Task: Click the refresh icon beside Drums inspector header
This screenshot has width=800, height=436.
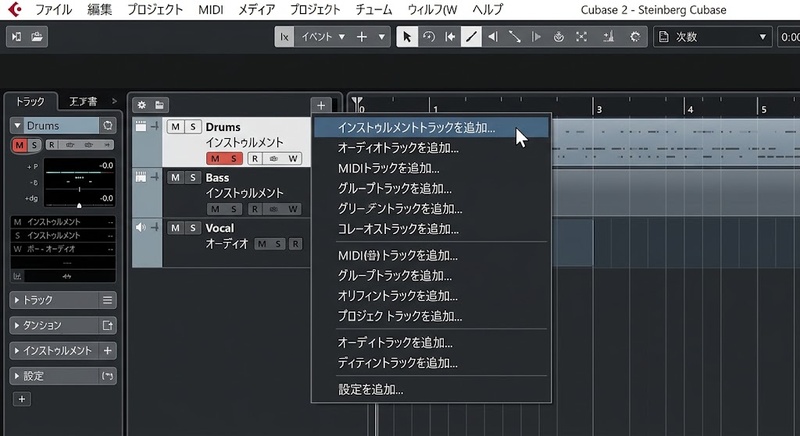Action: [x=108, y=125]
